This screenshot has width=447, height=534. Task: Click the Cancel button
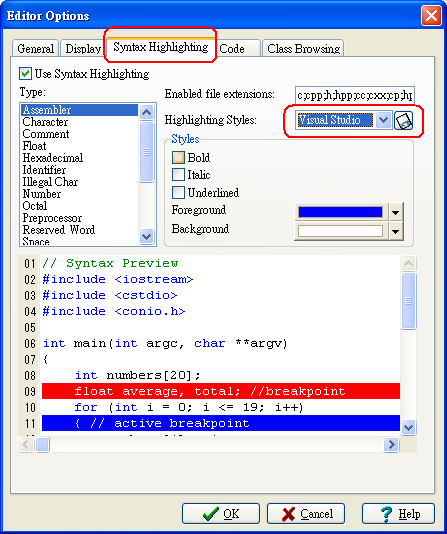pyautogui.click(x=306, y=514)
